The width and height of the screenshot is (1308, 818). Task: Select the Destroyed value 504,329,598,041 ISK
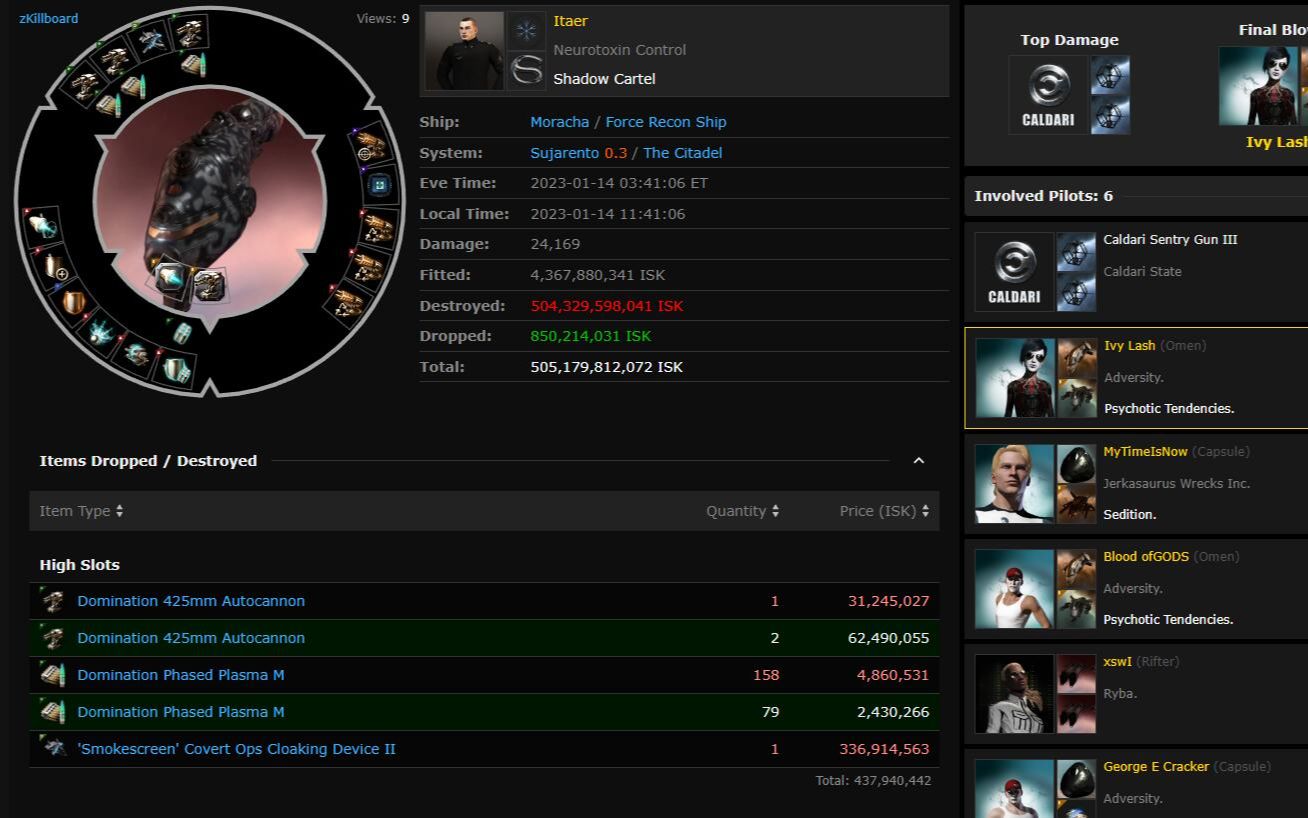point(607,306)
